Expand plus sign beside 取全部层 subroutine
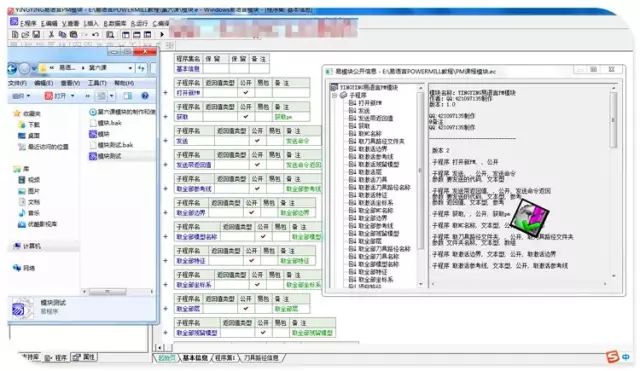The height and width of the screenshot is (371, 640). [x=166, y=309]
